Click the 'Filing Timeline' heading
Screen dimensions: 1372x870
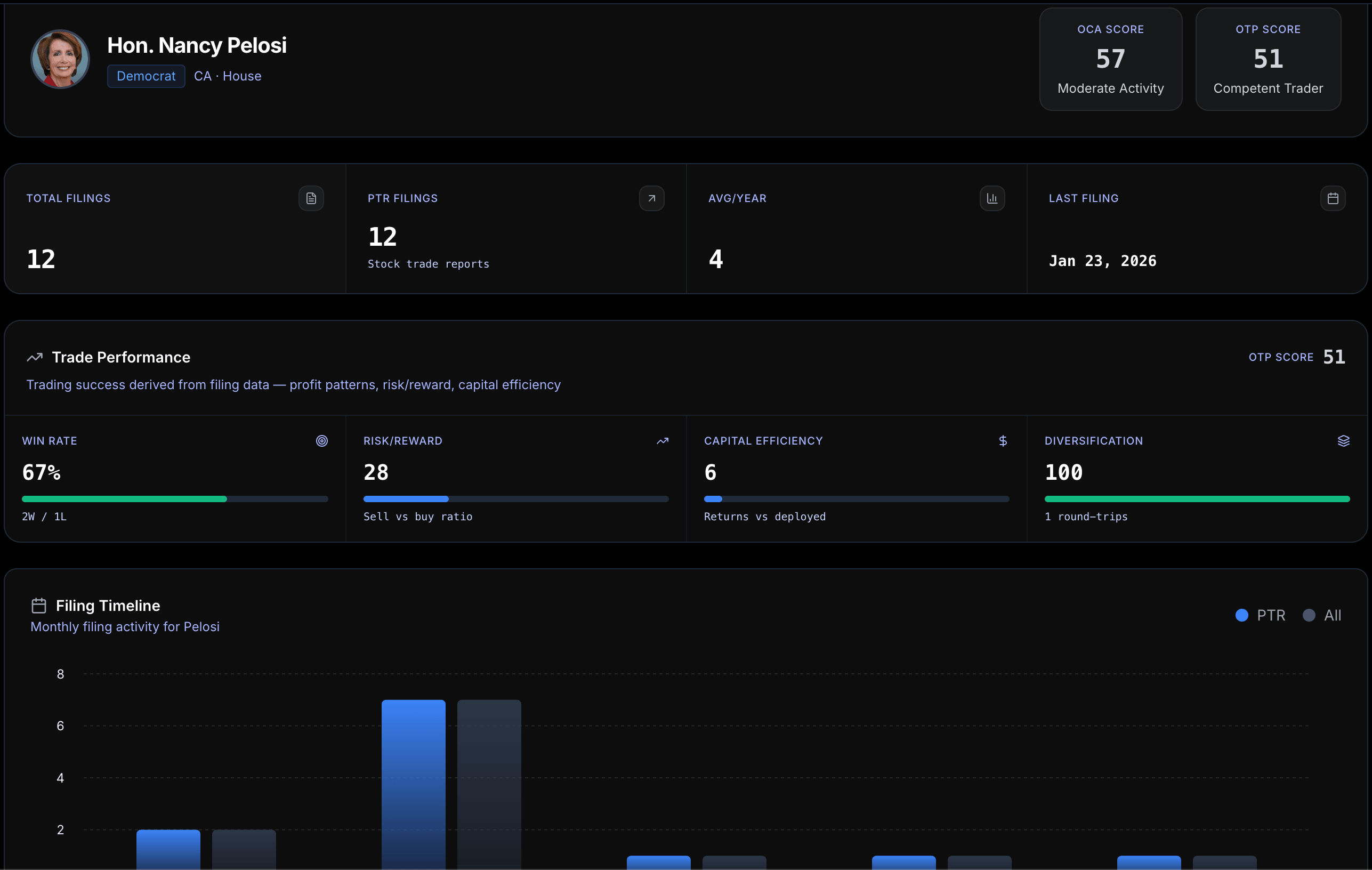pyautogui.click(x=108, y=606)
